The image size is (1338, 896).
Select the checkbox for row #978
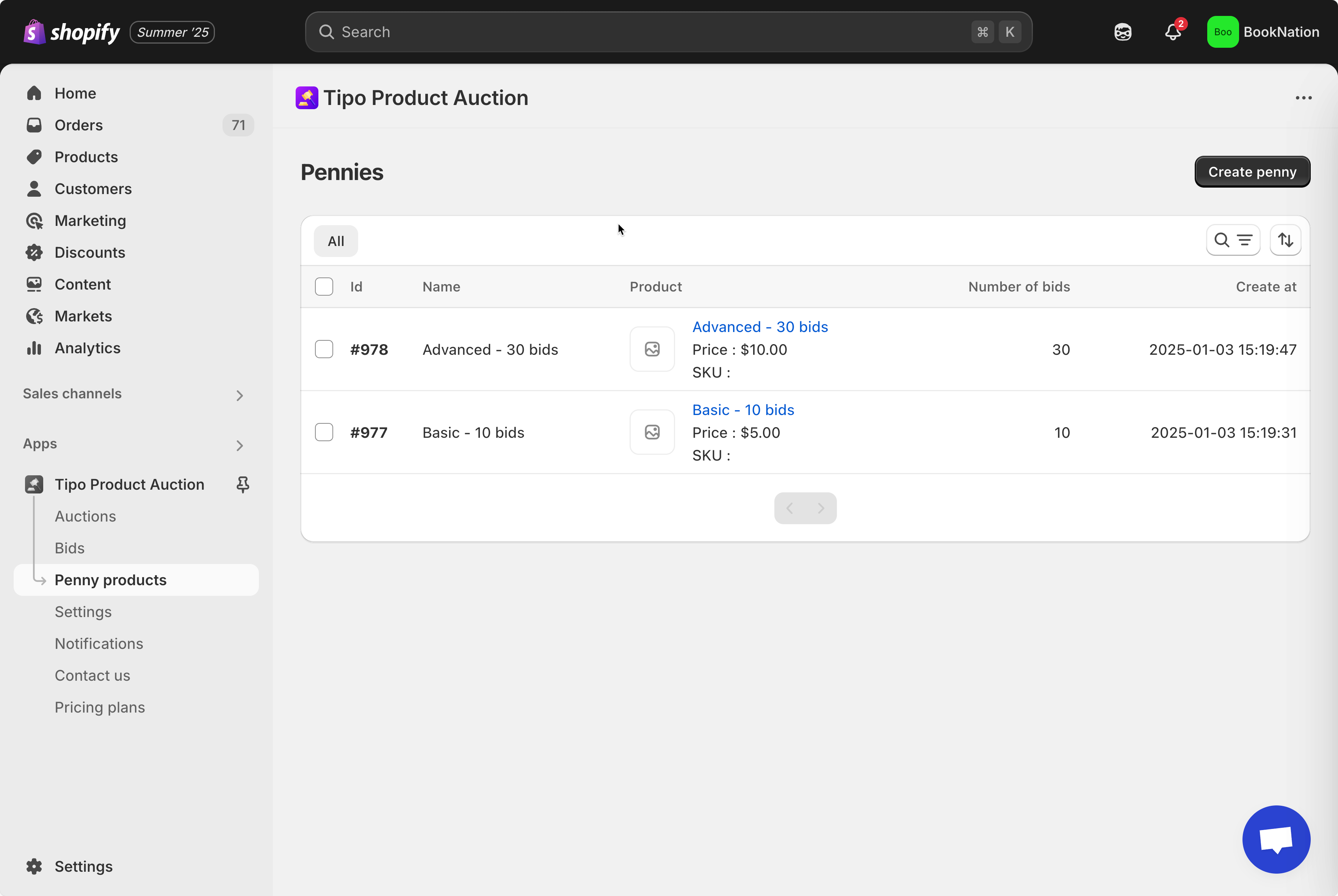tap(324, 349)
